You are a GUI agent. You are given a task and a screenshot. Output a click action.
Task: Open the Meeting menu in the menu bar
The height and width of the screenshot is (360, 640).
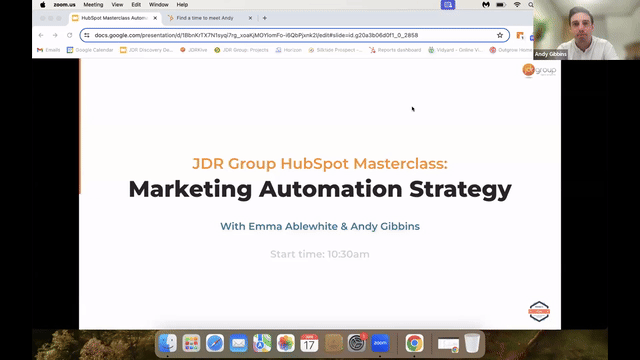pos(93,4)
